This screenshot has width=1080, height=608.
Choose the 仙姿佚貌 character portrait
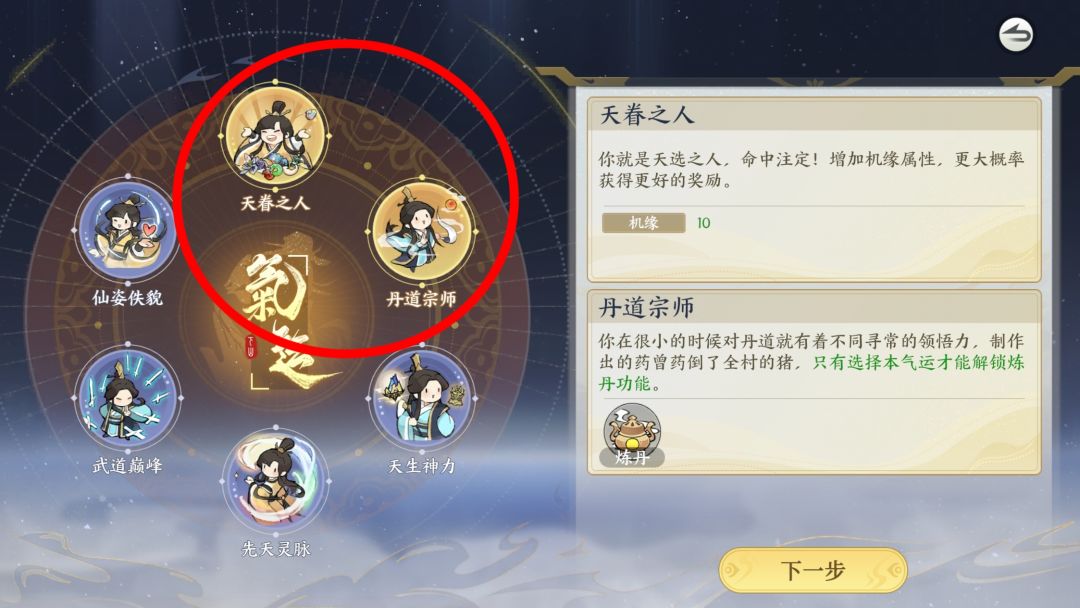click(127, 231)
